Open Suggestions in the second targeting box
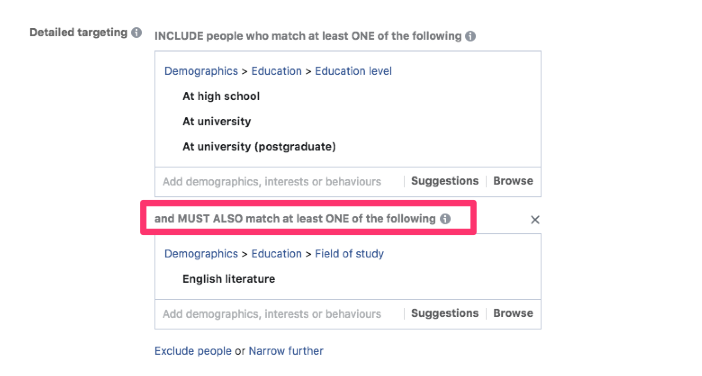702x376 pixels. click(445, 313)
